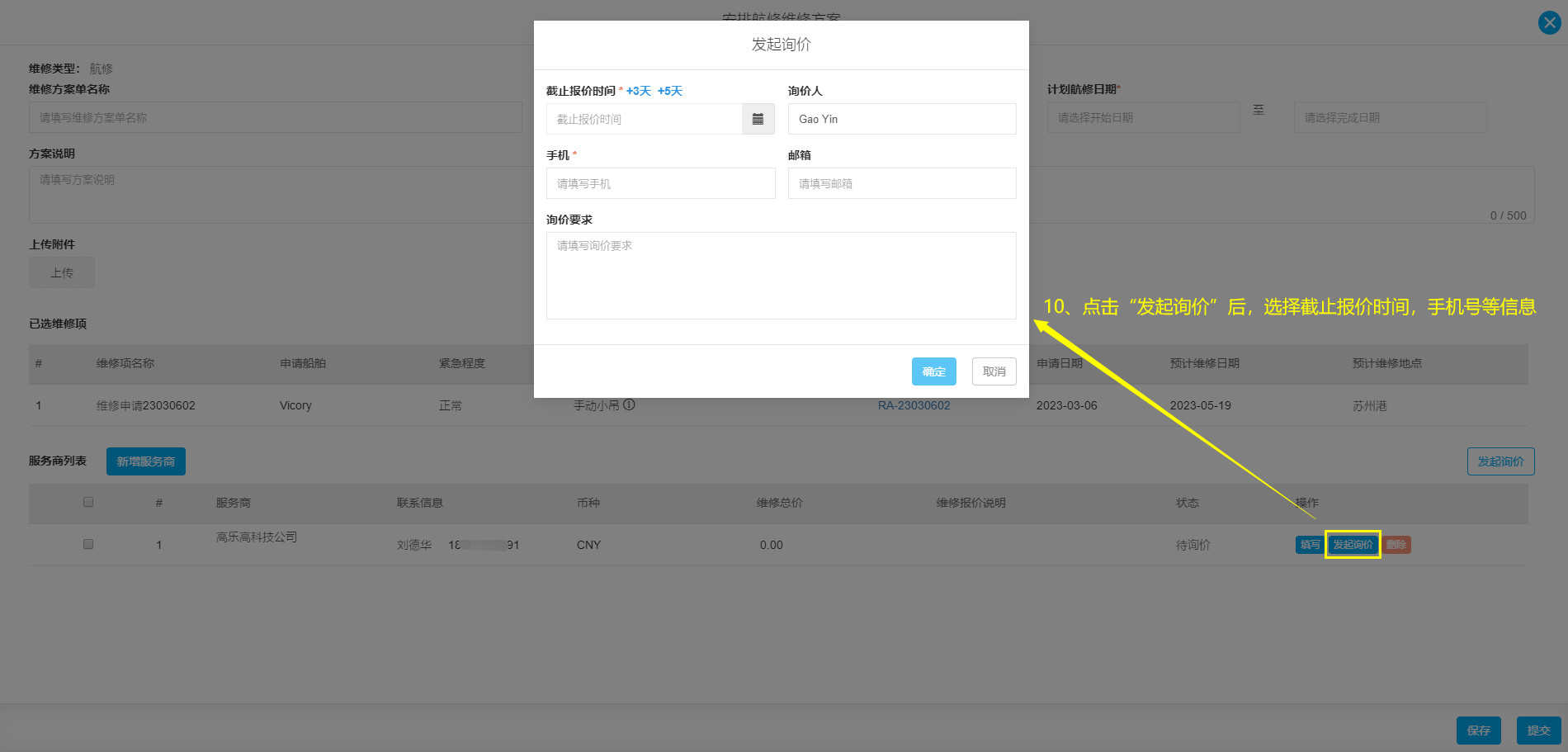Click the Vicory ship name cell

[x=295, y=405]
